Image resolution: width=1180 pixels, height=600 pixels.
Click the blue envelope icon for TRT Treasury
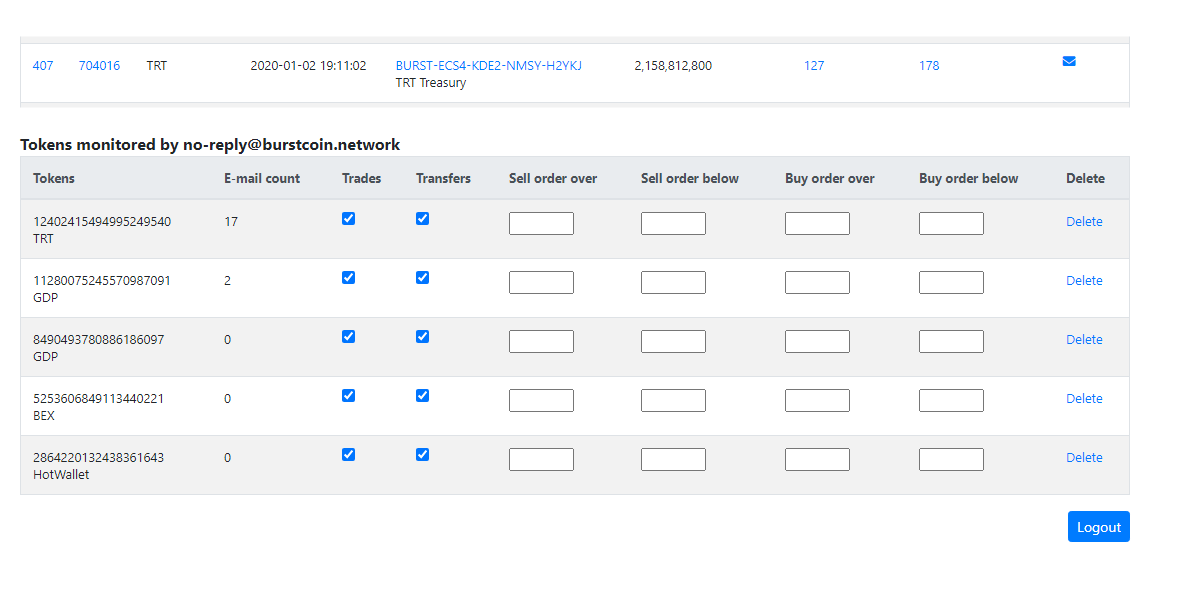point(1069,60)
